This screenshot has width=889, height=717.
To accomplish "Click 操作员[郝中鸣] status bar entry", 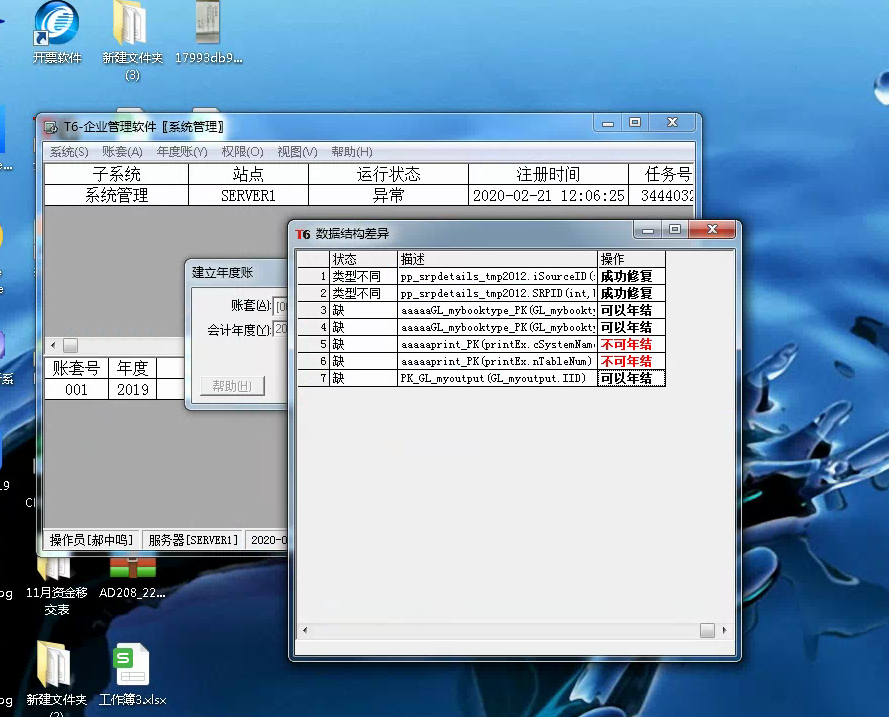I will click(91, 540).
